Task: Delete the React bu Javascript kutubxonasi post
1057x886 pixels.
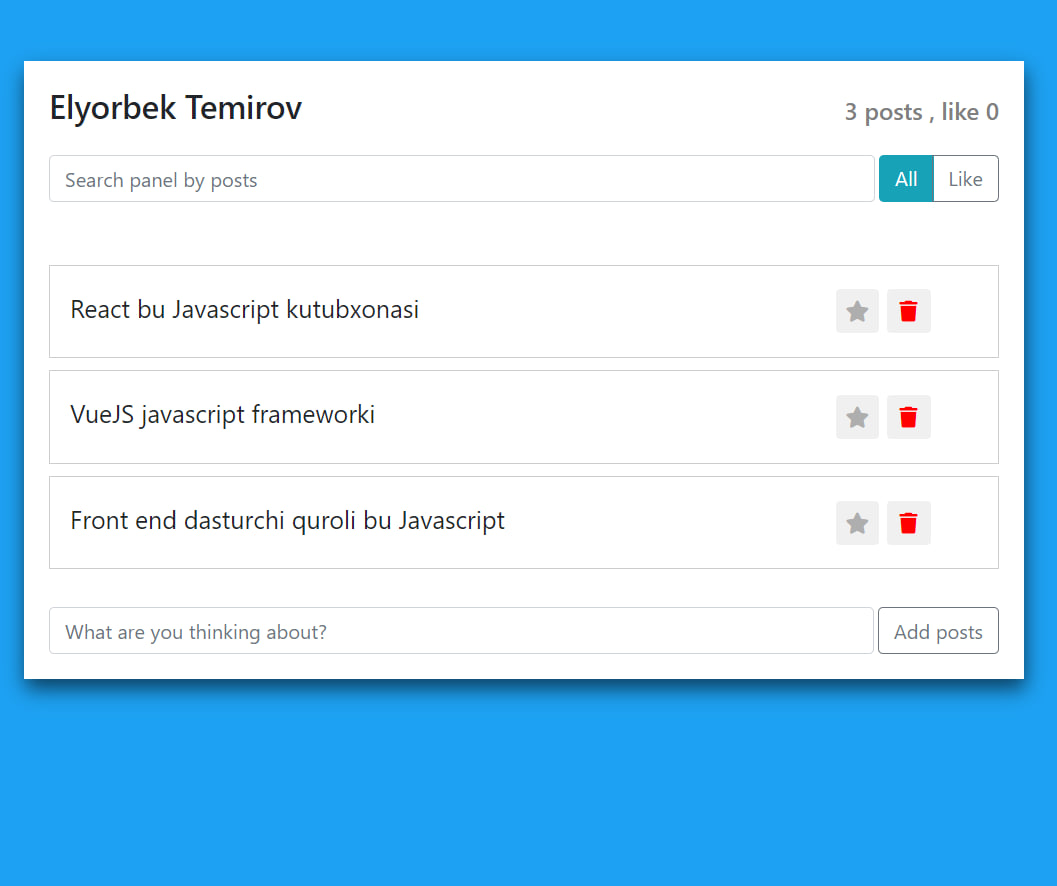Action: 908,311
